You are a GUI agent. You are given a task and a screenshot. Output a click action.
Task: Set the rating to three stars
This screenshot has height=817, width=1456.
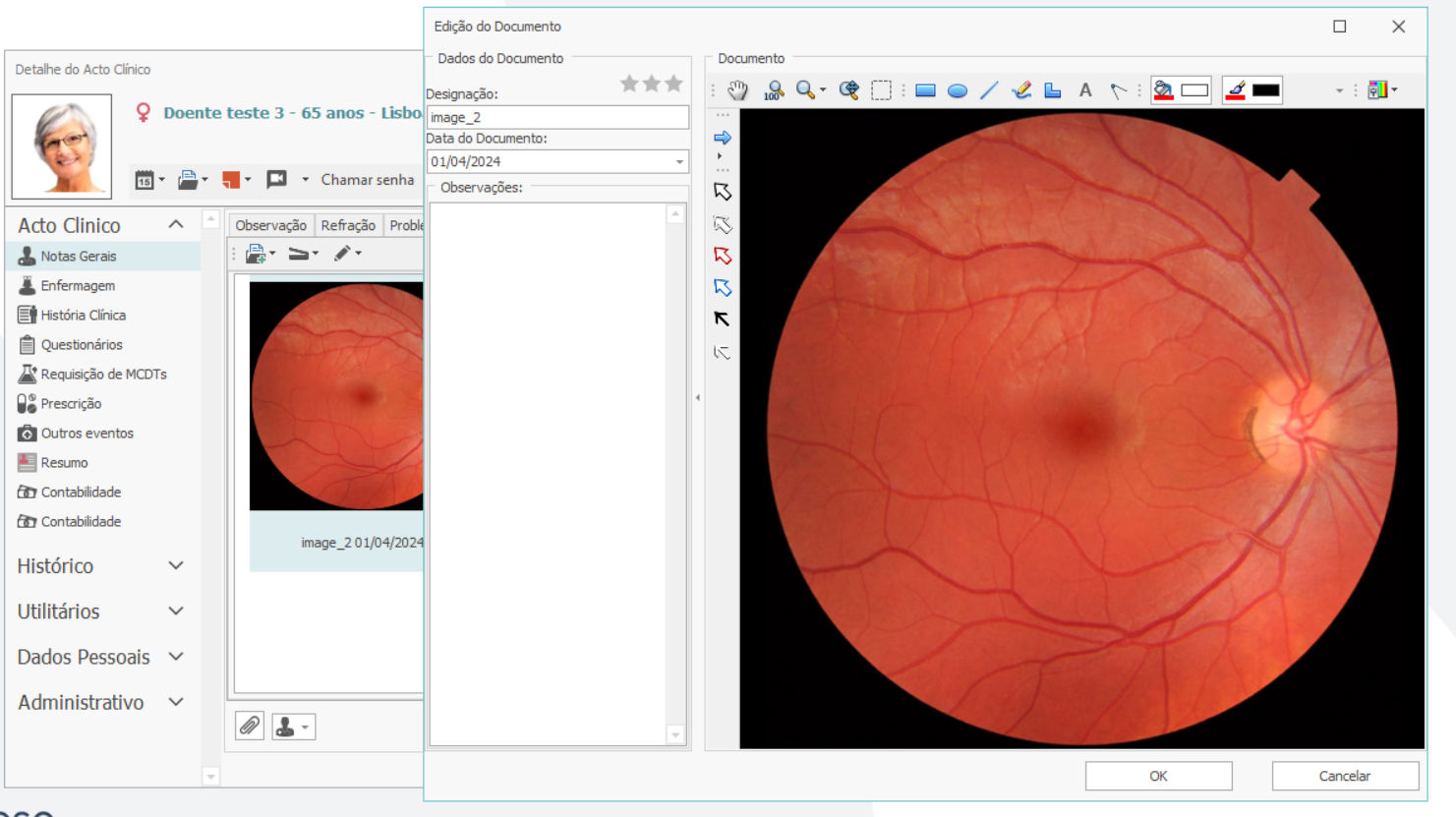click(x=673, y=84)
